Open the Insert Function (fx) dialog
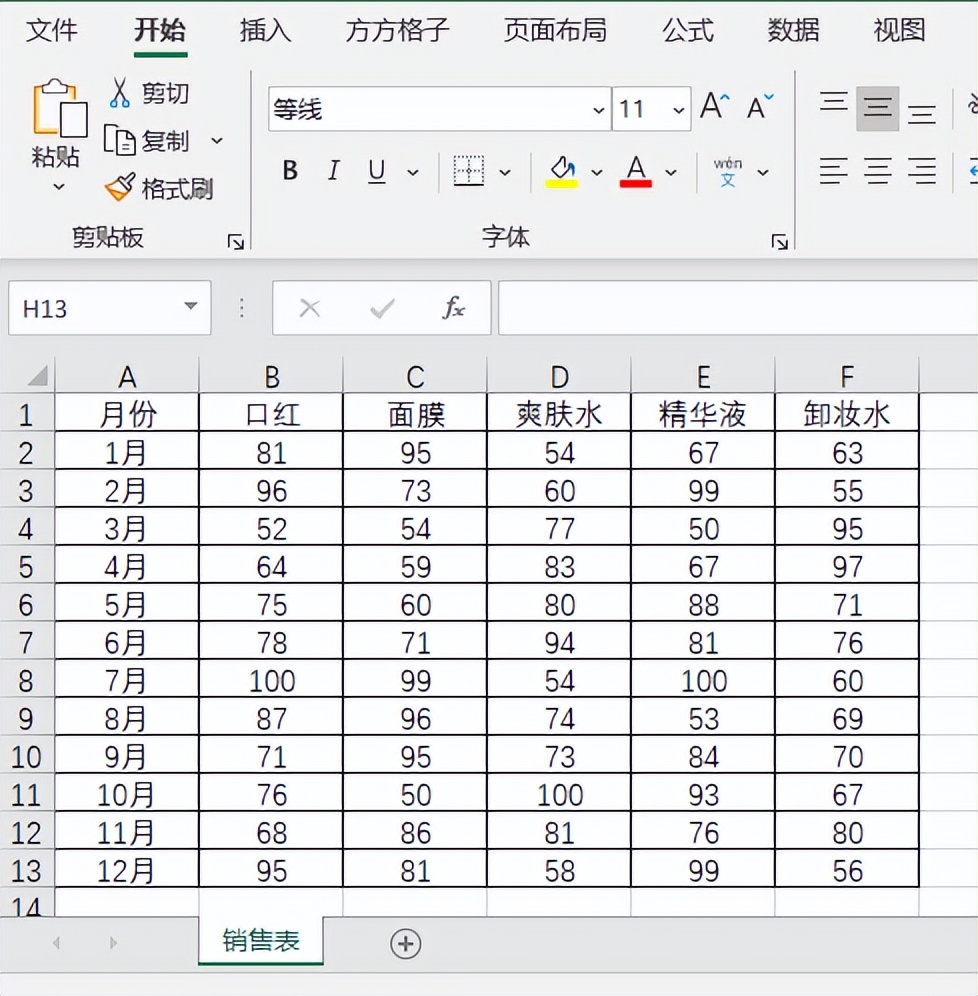Viewport: 978px width, 996px height. click(x=455, y=308)
